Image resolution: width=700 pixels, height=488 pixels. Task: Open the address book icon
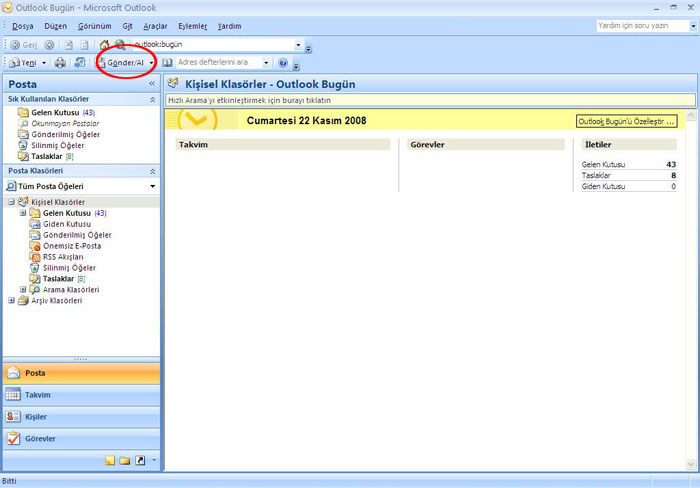pyautogui.click(x=167, y=63)
